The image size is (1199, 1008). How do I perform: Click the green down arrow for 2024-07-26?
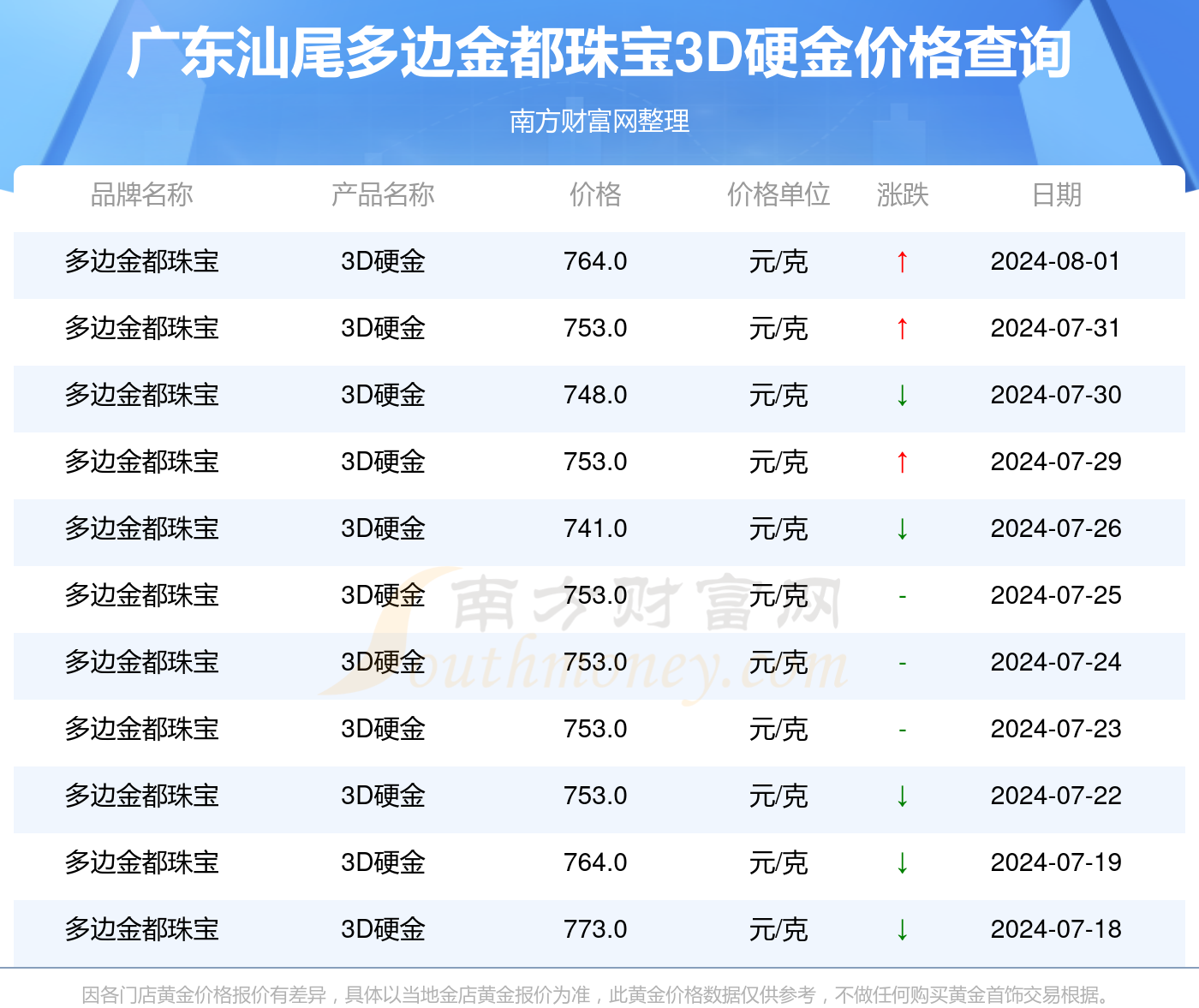coord(903,529)
